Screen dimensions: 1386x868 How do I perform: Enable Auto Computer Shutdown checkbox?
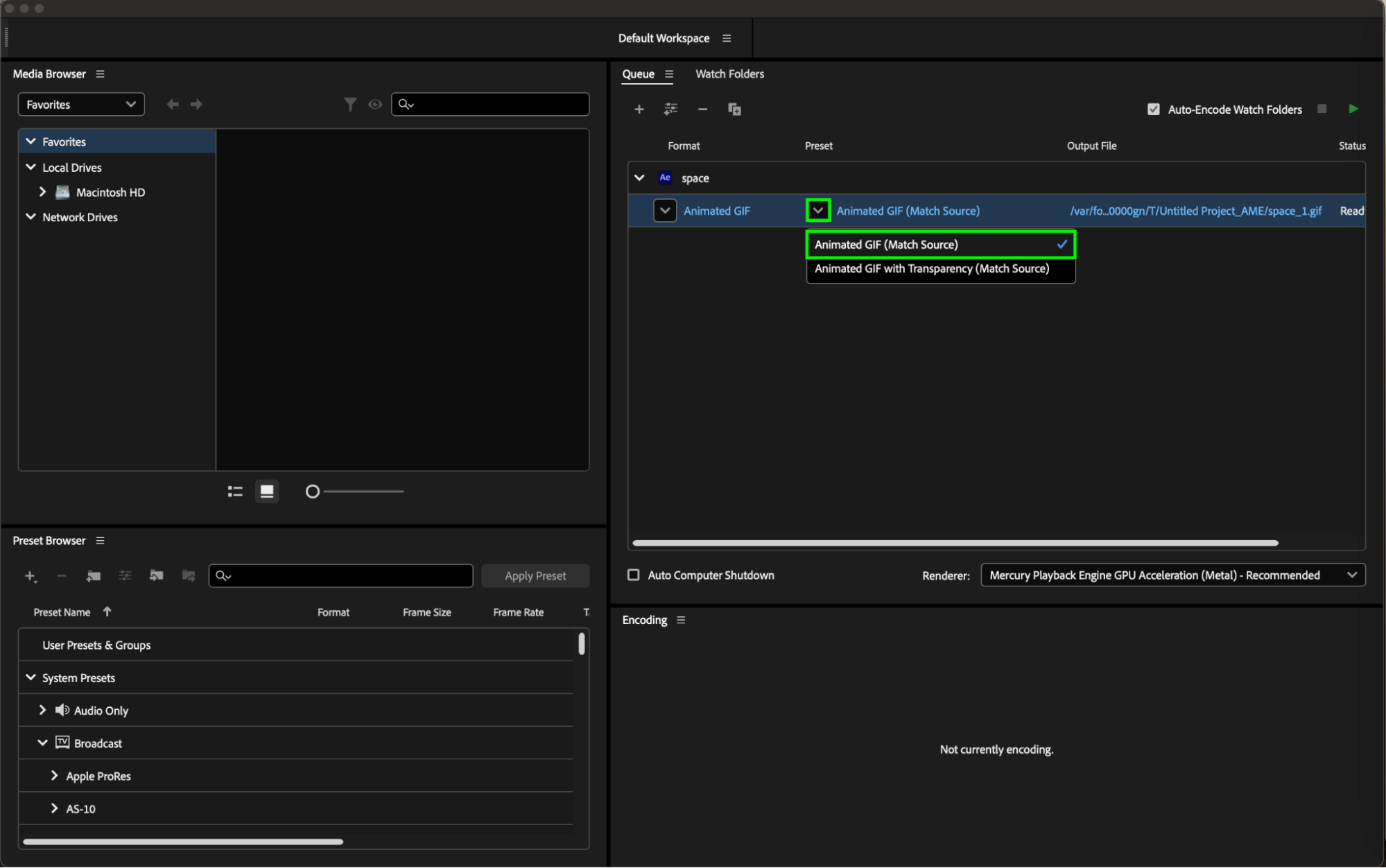[x=633, y=575]
